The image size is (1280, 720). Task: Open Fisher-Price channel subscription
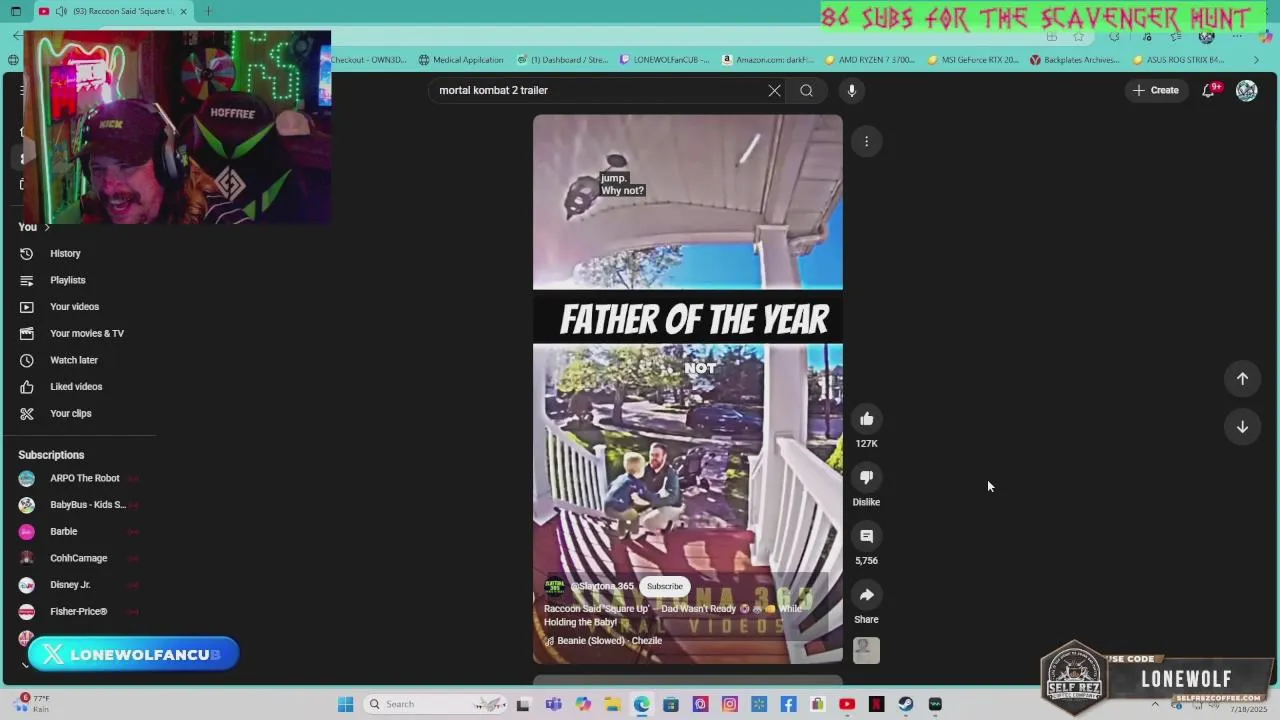point(80,611)
